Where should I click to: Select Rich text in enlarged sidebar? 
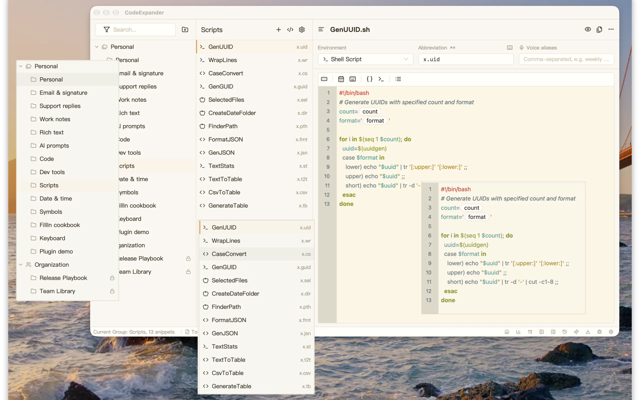[x=67, y=132]
